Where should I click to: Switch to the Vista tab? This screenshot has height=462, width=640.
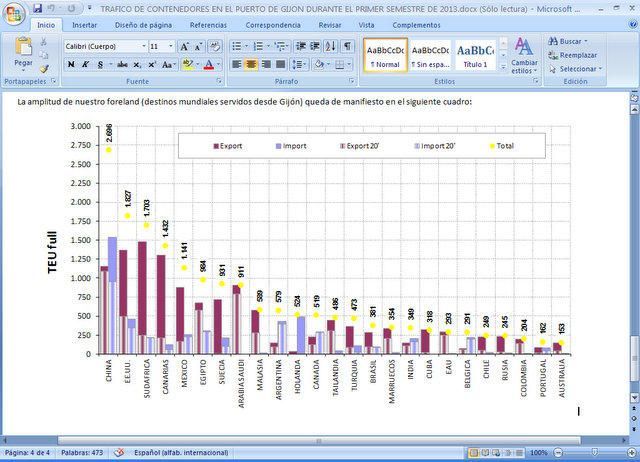(366, 25)
